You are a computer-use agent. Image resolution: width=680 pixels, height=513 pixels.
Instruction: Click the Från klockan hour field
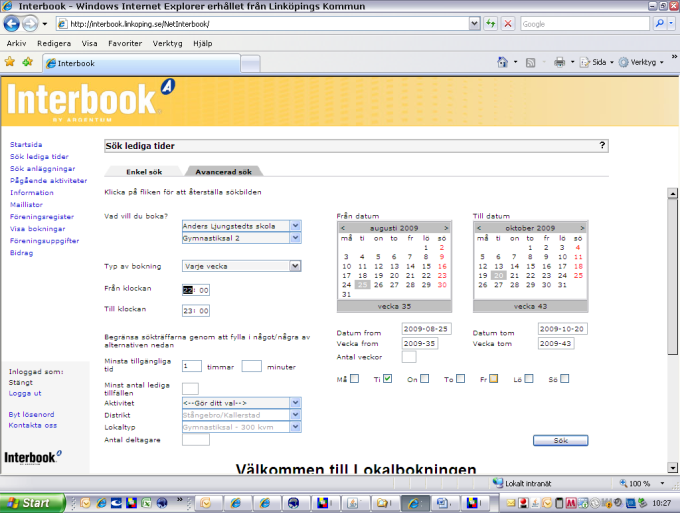point(188,290)
